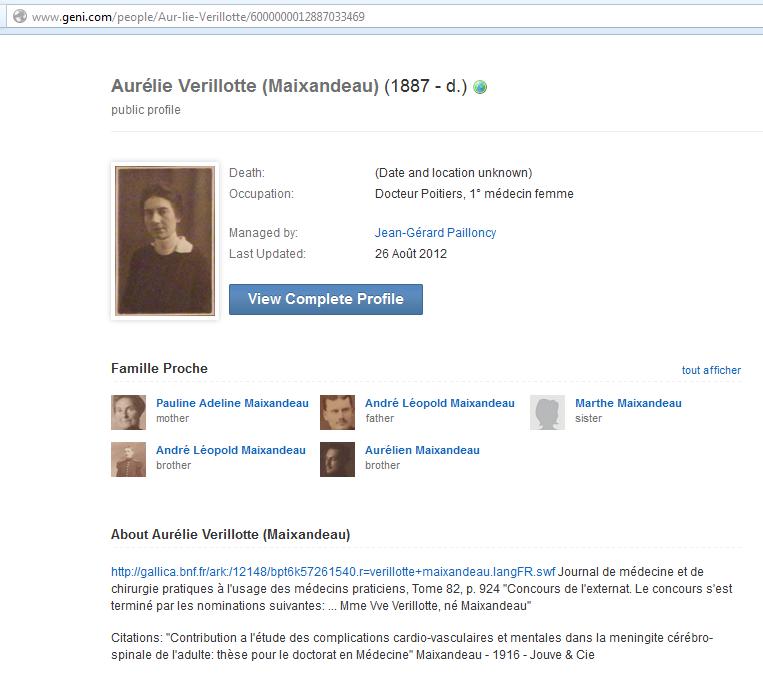Click the profile title Aurélie Verillotte (Maixandeau)
This screenshot has width=763, height=674.
coord(245,86)
